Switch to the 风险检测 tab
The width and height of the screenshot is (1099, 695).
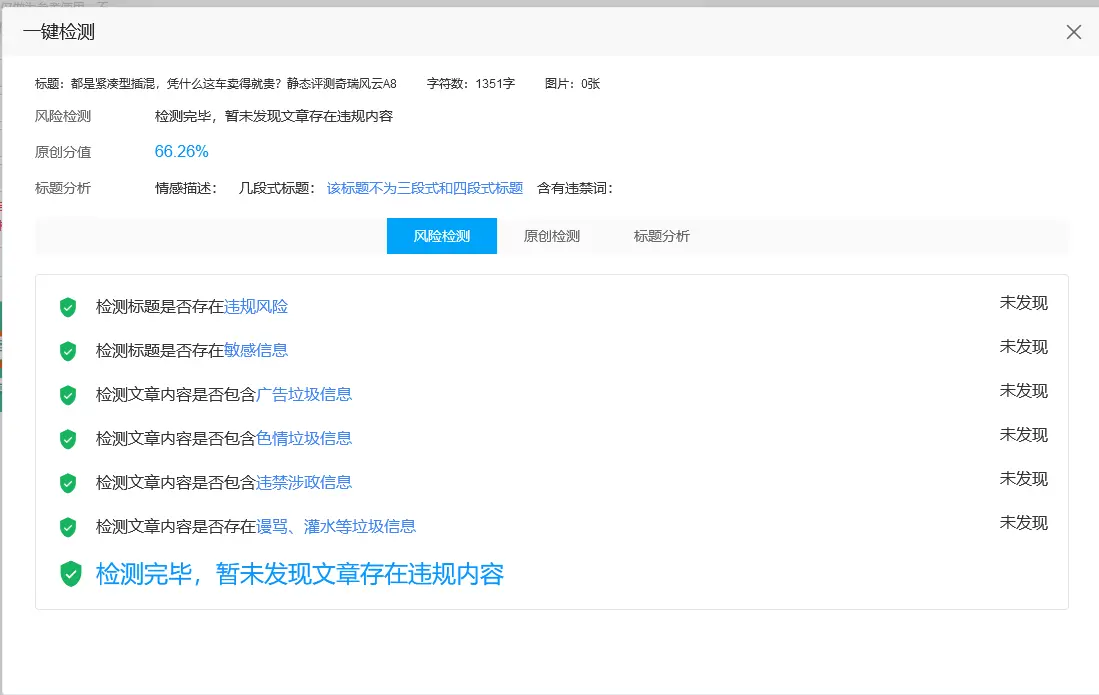441,237
